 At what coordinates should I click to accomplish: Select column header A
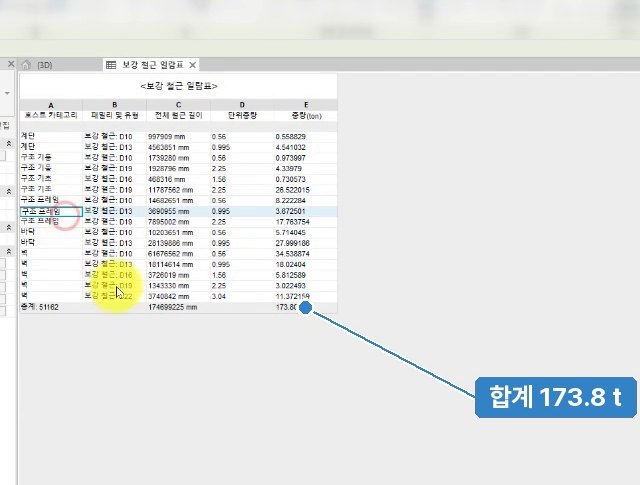click(x=51, y=105)
